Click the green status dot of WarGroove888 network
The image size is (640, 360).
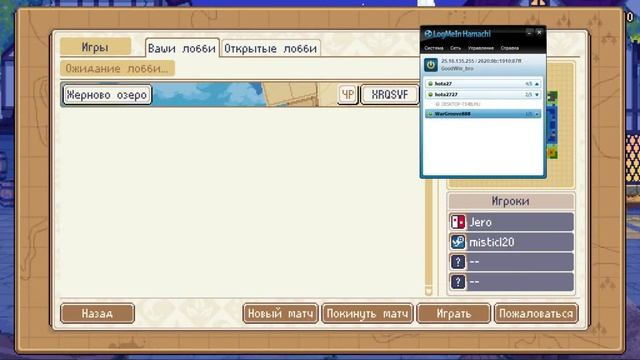(x=430, y=114)
